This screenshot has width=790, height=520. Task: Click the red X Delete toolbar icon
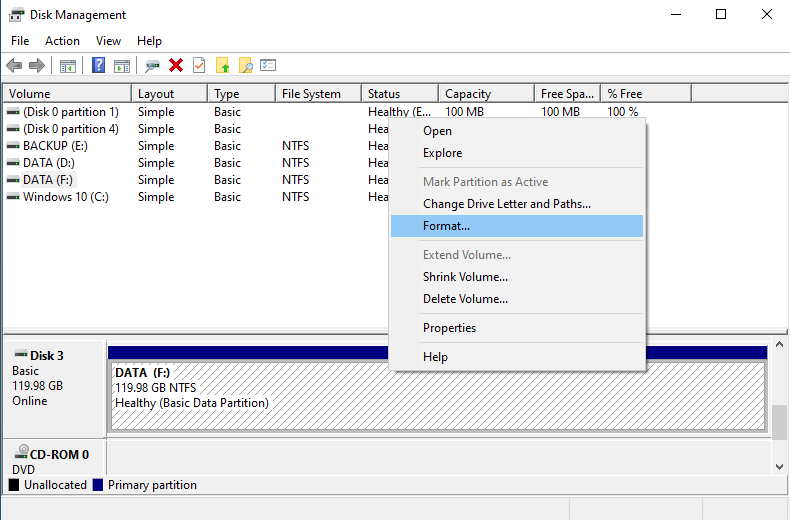(176, 65)
